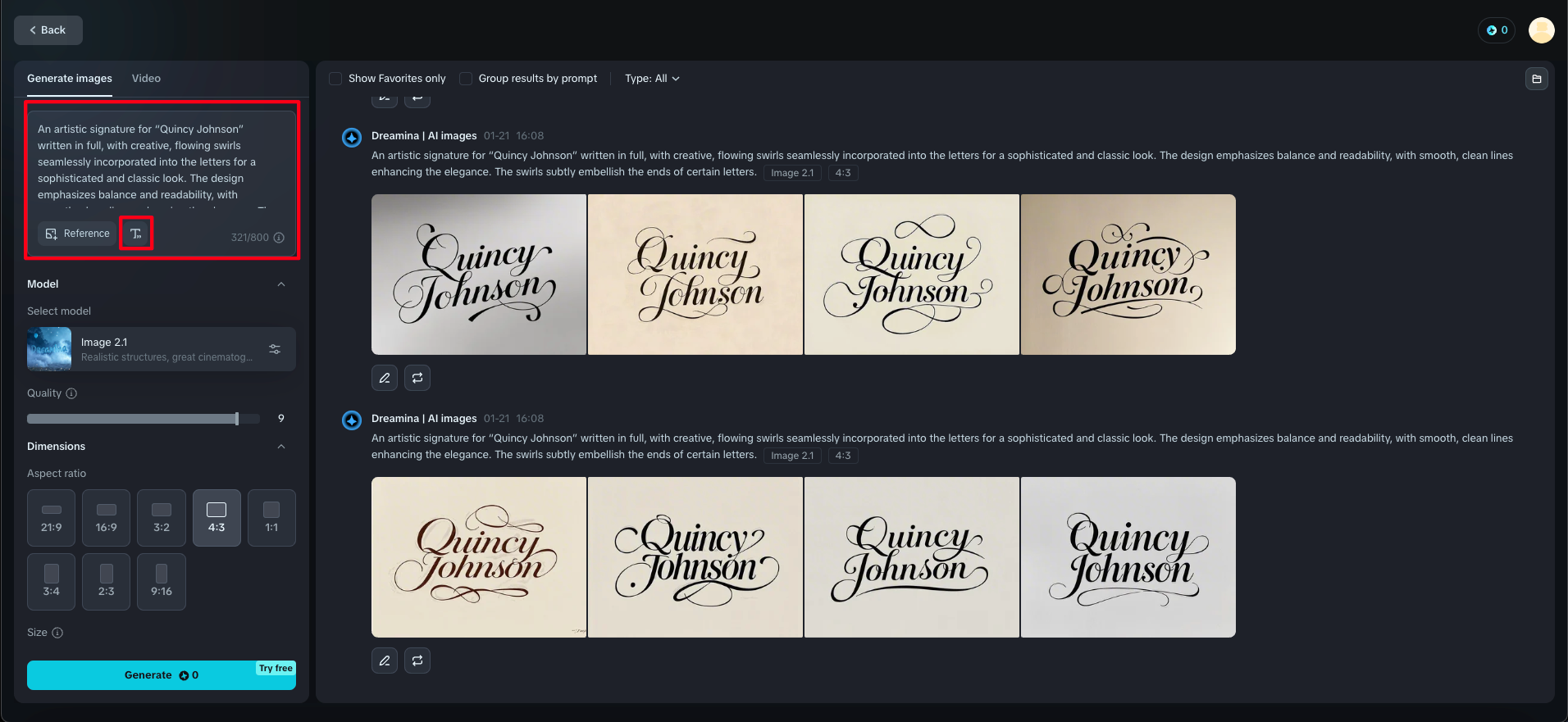Viewport: 1568px width, 722px height.
Task: Open the light gray signature thumbnail at lower row's end
Action: pos(1128,557)
